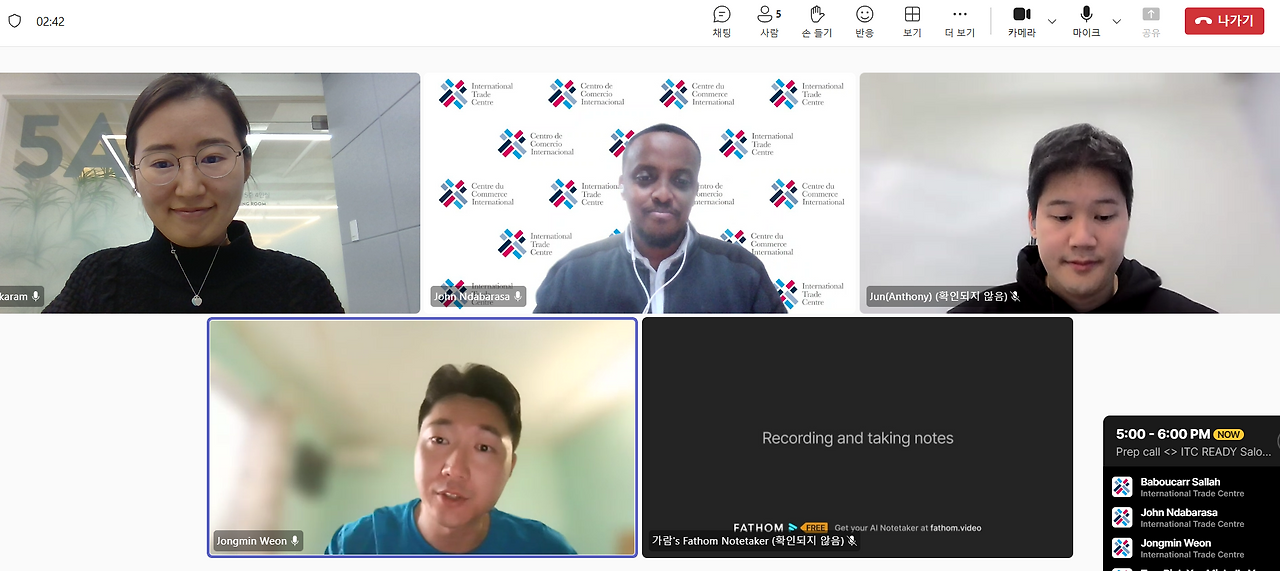This screenshot has width=1280, height=571.
Task: Click ITC logo avatar beside John Ndabarasa in list
Action: click(1122, 517)
